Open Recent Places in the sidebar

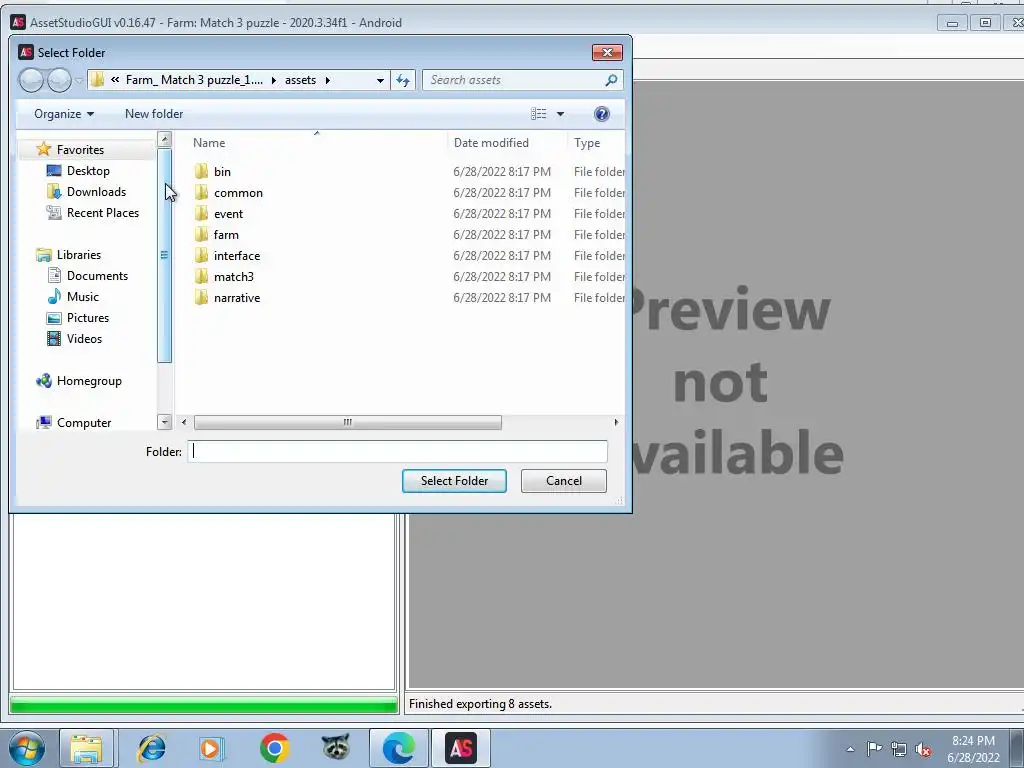pyautogui.click(x=103, y=212)
